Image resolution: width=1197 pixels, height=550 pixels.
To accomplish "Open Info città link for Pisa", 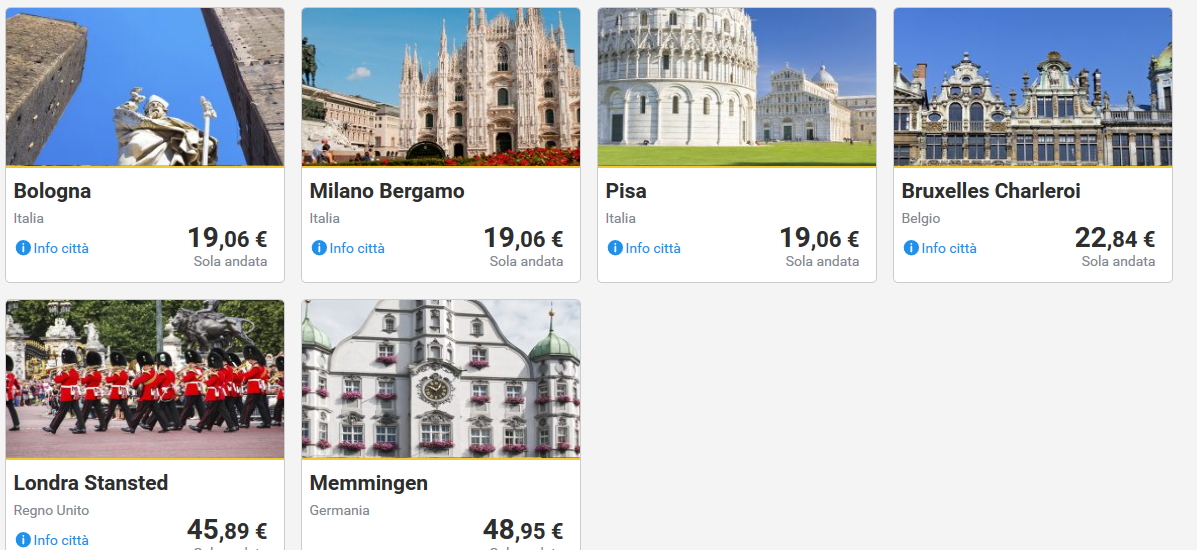I will (x=653, y=248).
